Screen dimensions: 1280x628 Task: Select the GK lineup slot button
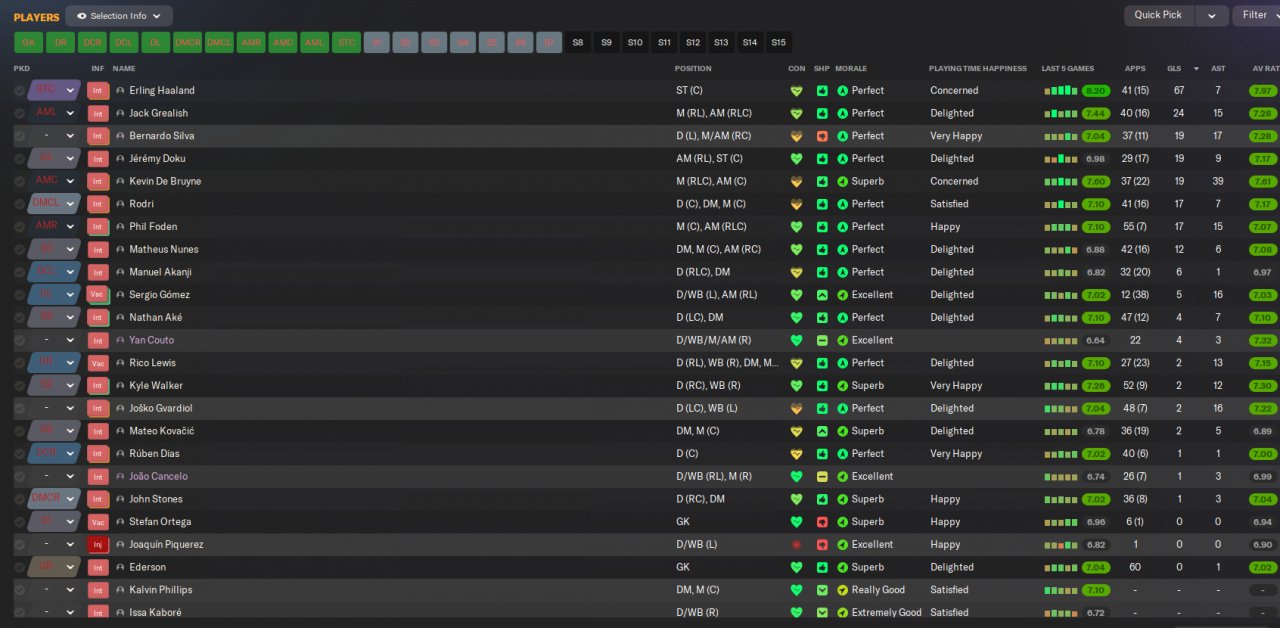28,43
